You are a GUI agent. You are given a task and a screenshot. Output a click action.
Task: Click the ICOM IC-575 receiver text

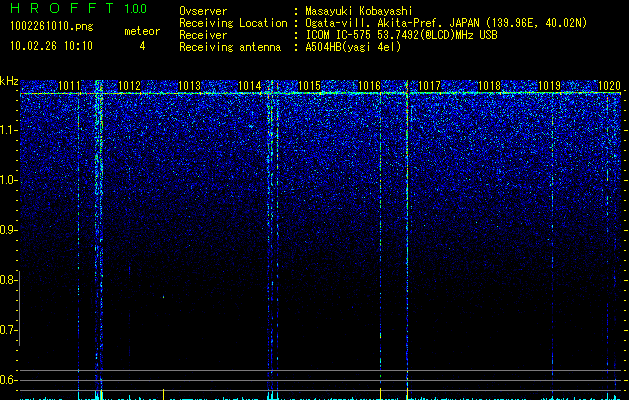click(x=401, y=35)
